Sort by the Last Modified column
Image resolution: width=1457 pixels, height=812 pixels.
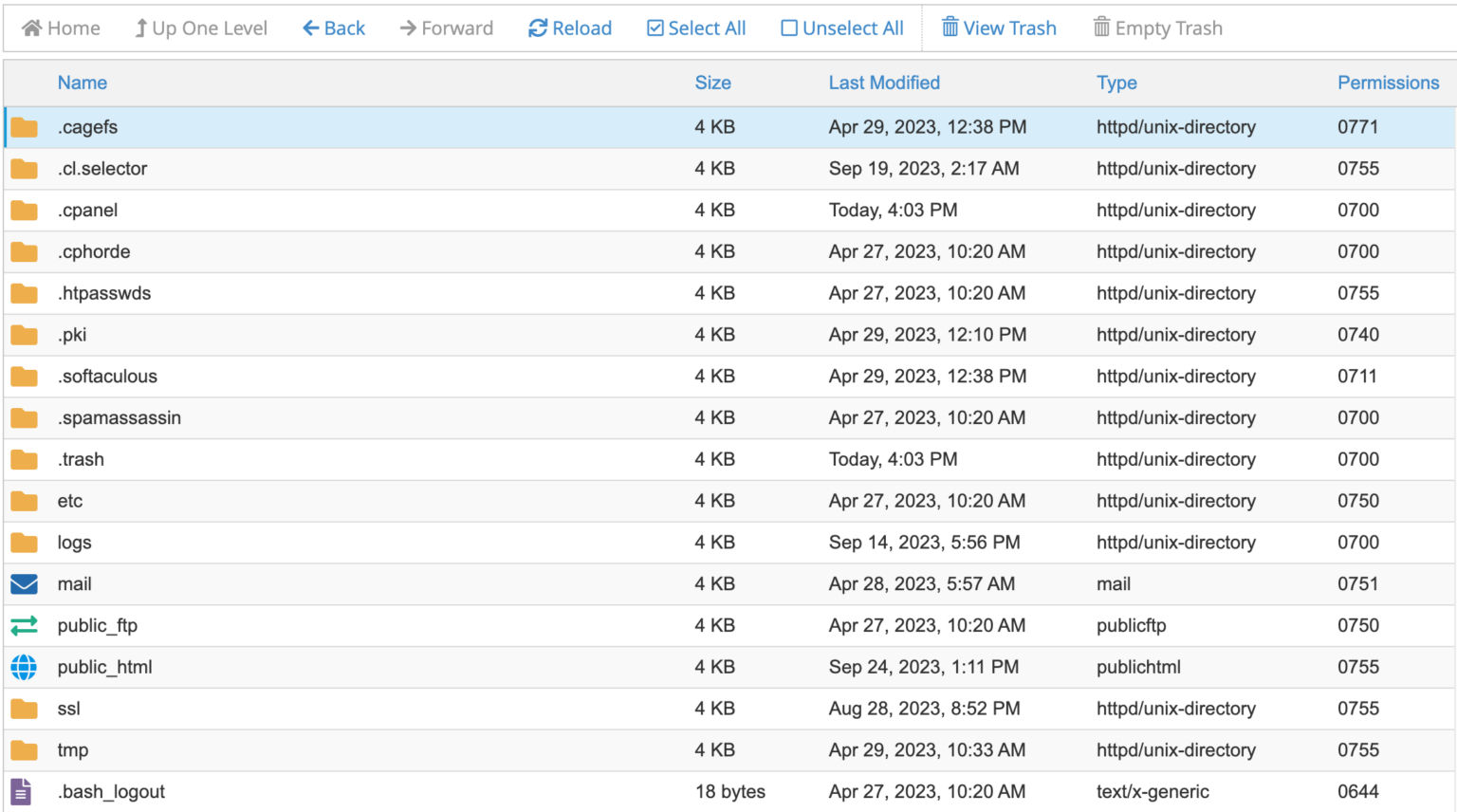click(883, 83)
